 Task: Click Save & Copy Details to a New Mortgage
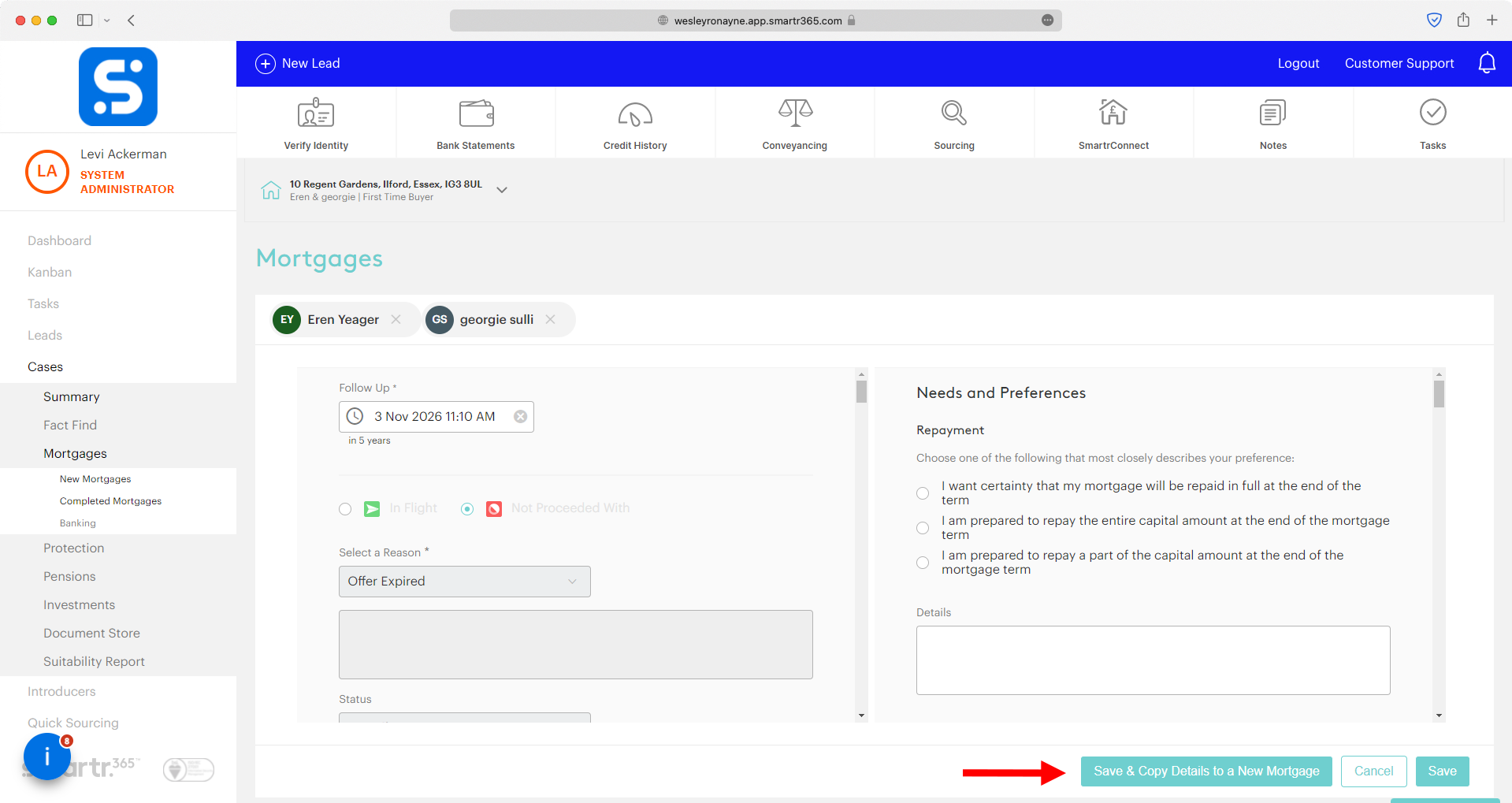[x=1206, y=771]
